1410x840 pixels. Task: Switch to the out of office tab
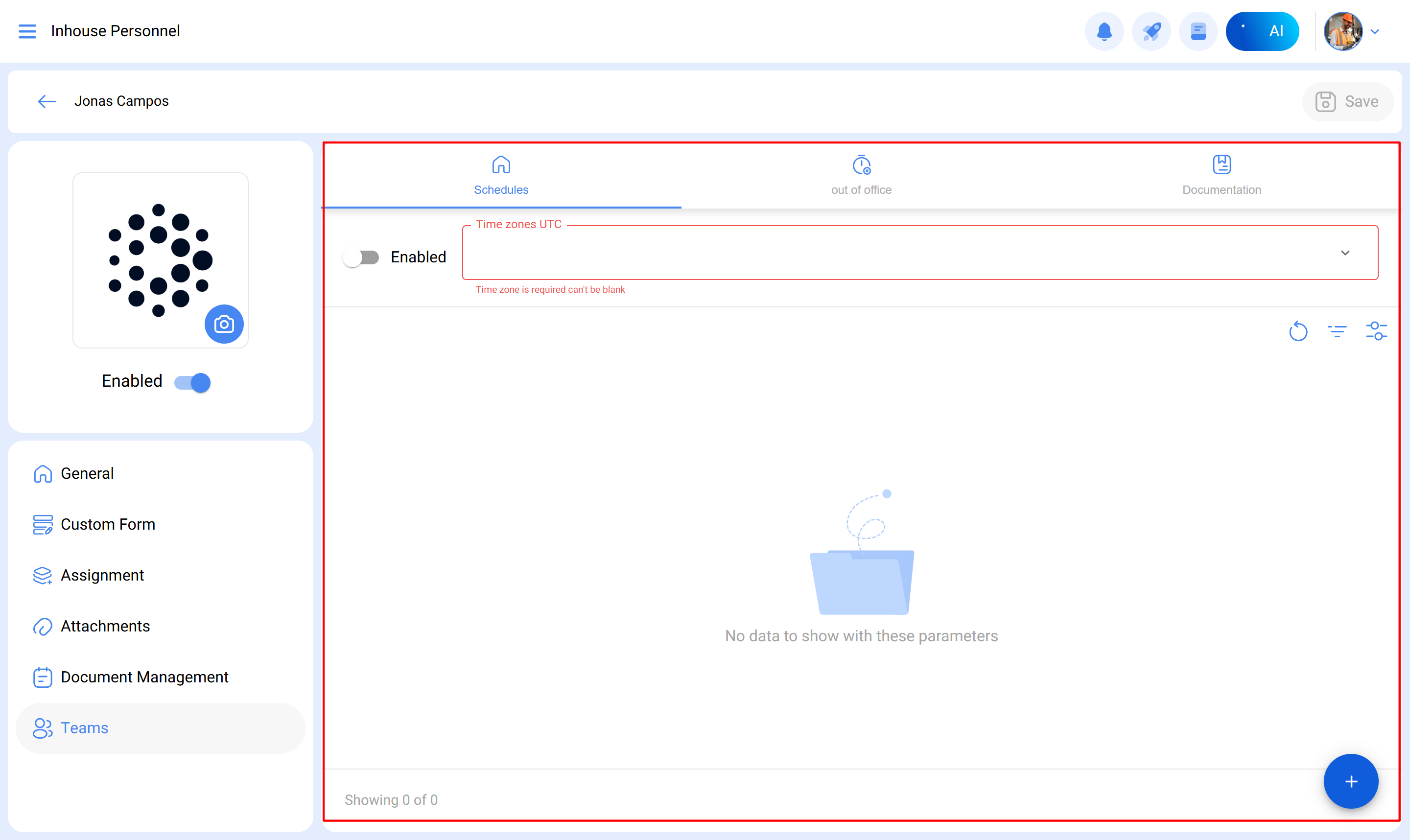point(861,175)
